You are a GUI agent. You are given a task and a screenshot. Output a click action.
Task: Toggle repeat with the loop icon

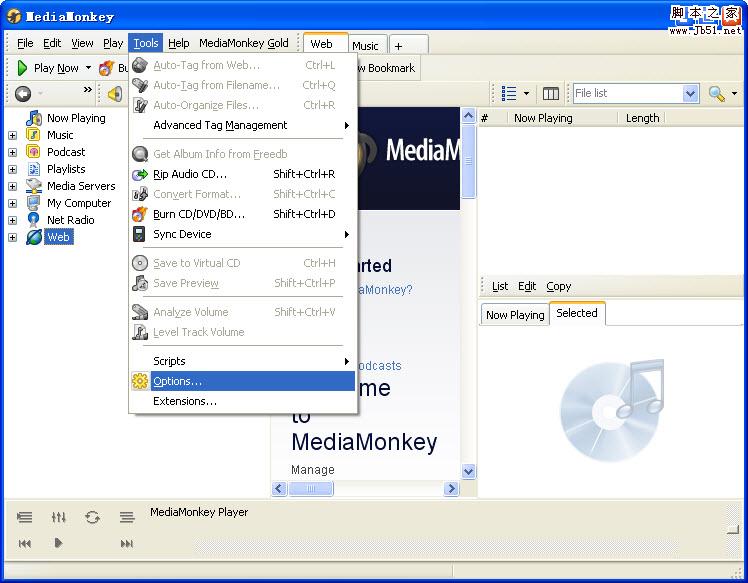(x=93, y=517)
